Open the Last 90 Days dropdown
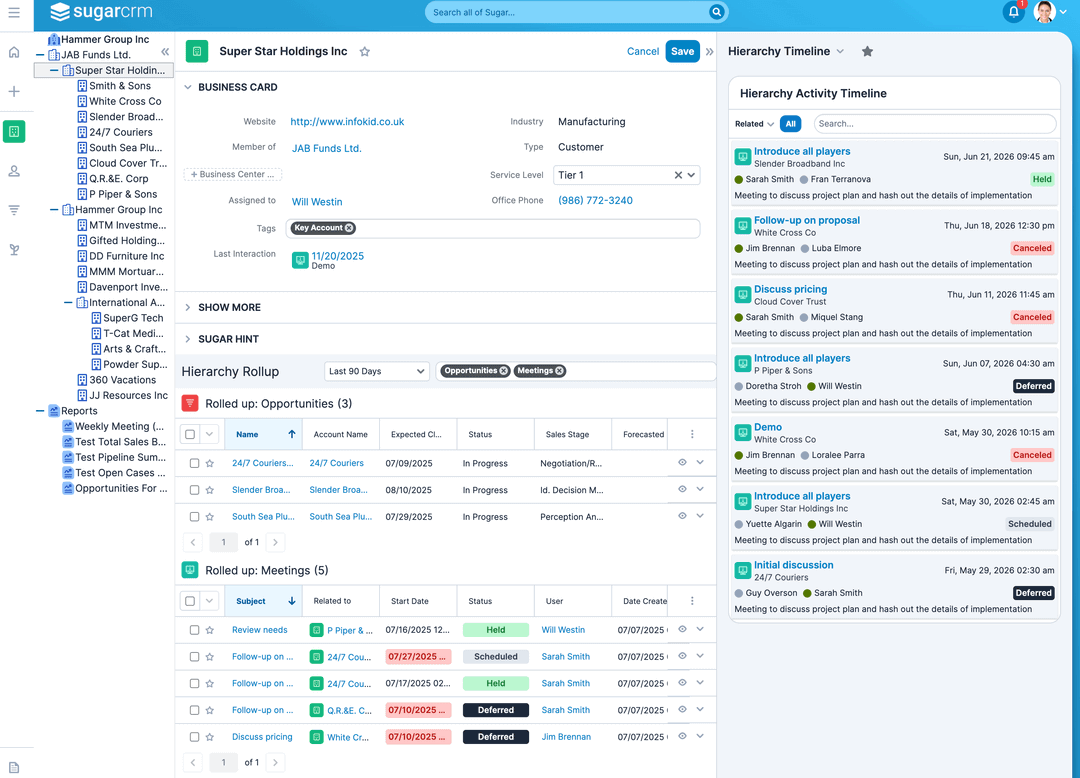This screenshot has height=778, width=1080. [377, 371]
